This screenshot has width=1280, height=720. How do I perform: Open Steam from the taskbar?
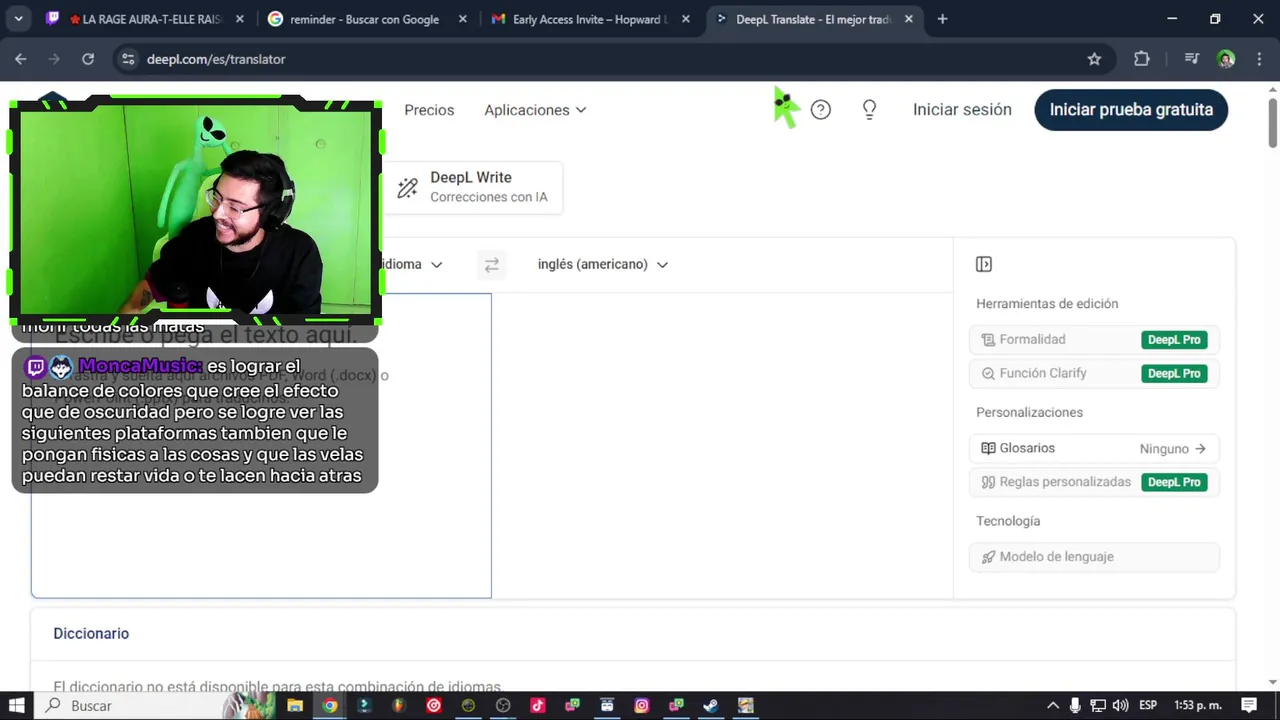click(x=710, y=705)
